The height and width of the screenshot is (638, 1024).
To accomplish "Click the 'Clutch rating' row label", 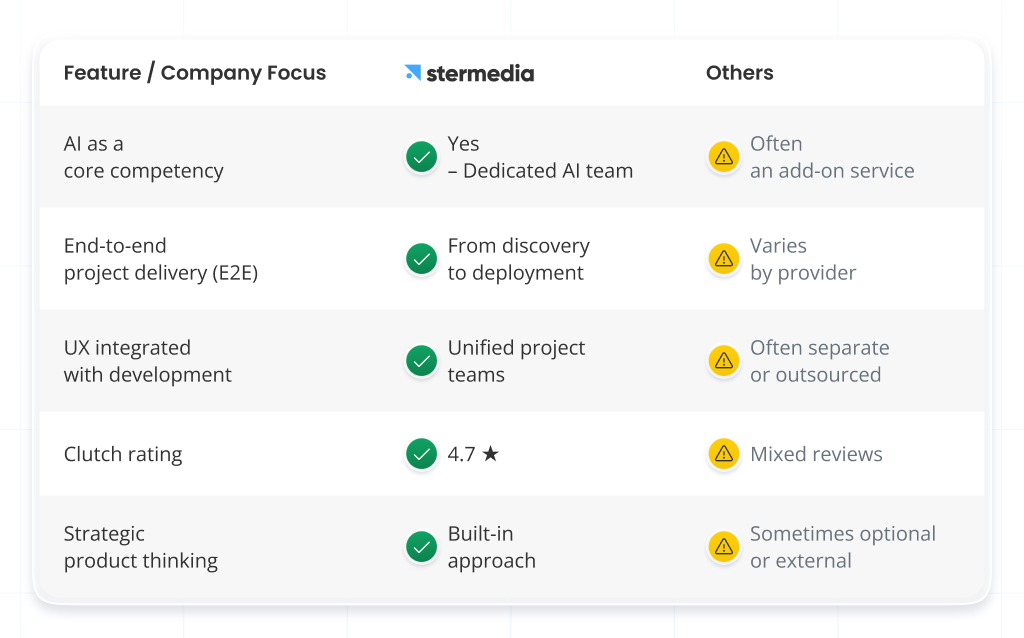I will tap(123, 454).
